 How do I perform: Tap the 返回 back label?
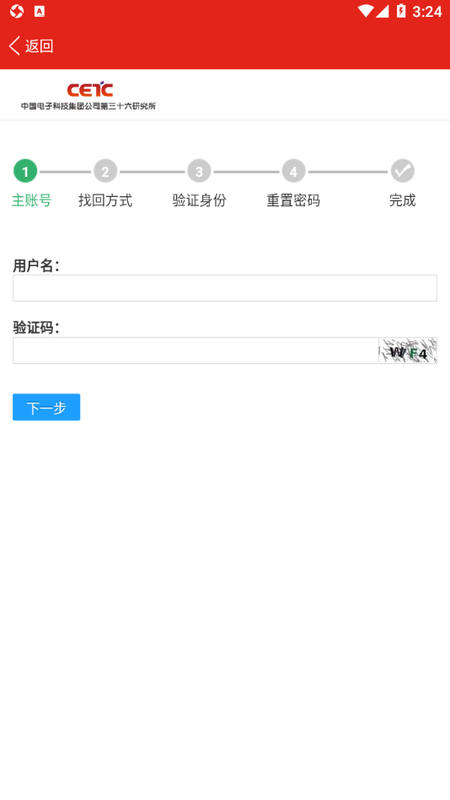point(39,46)
